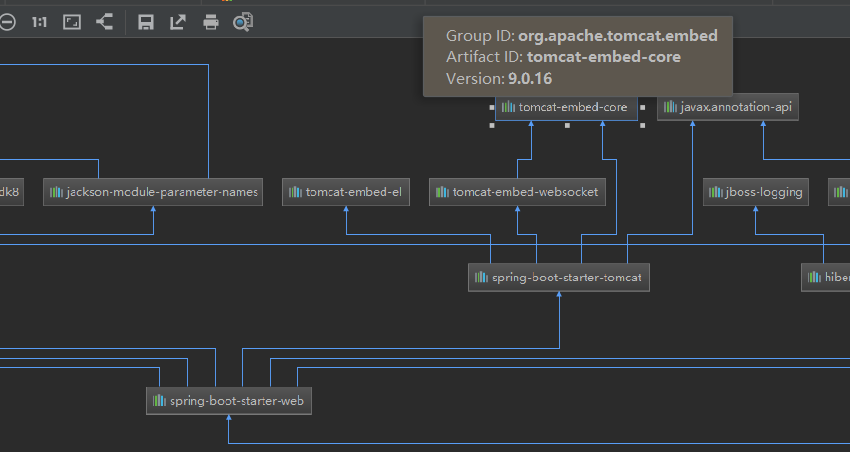This screenshot has width=850, height=452.
Task: Export the diagram to image
Action: 178,22
